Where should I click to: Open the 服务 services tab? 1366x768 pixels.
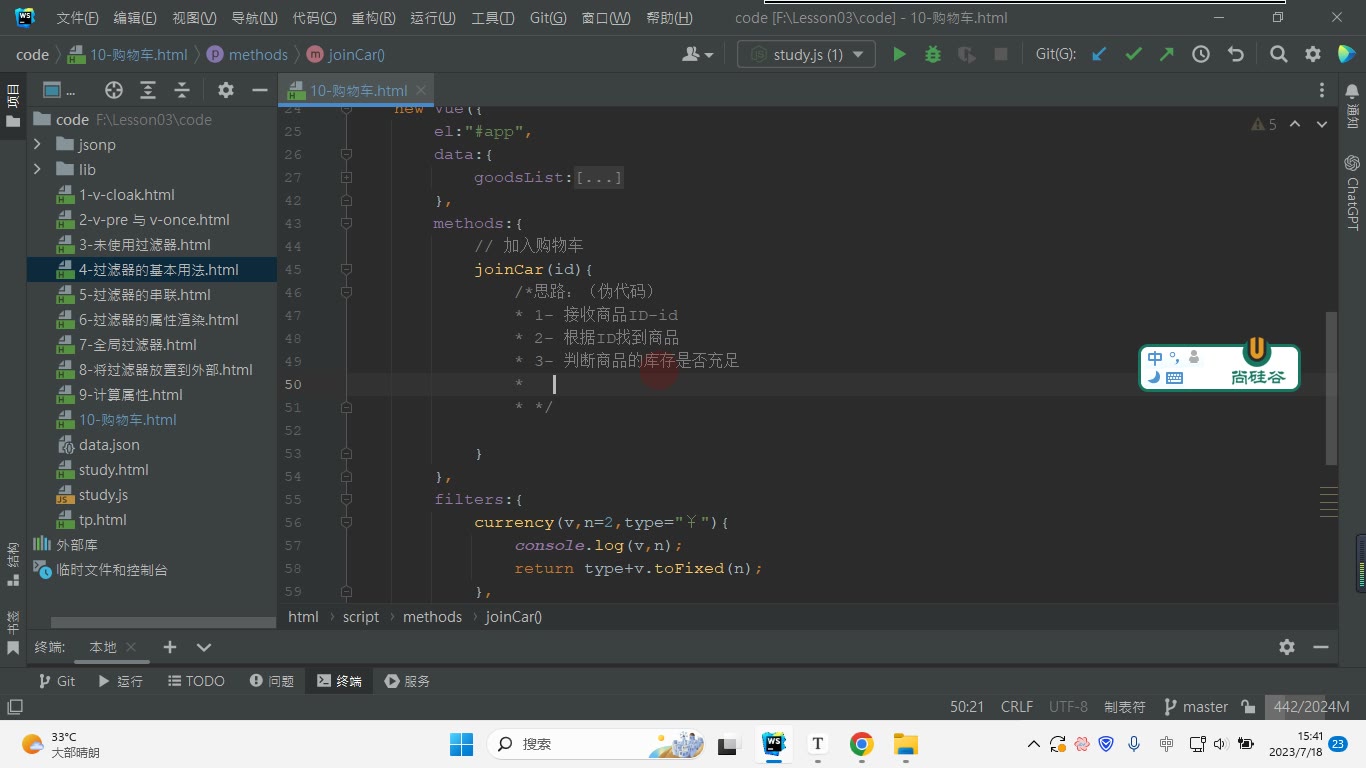pyautogui.click(x=408, y=681)
